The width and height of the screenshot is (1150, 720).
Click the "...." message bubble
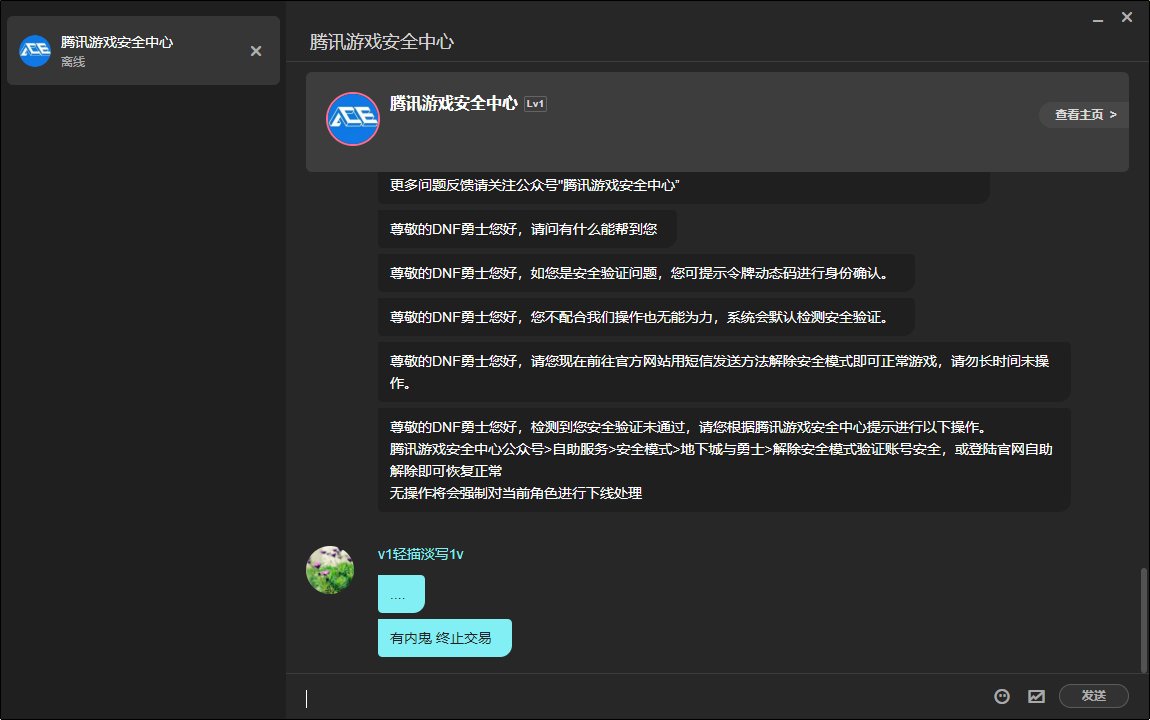(401, 594)
